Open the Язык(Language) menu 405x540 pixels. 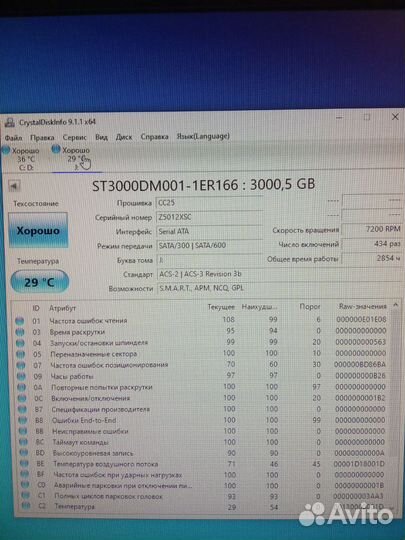(x=203, y=136)
